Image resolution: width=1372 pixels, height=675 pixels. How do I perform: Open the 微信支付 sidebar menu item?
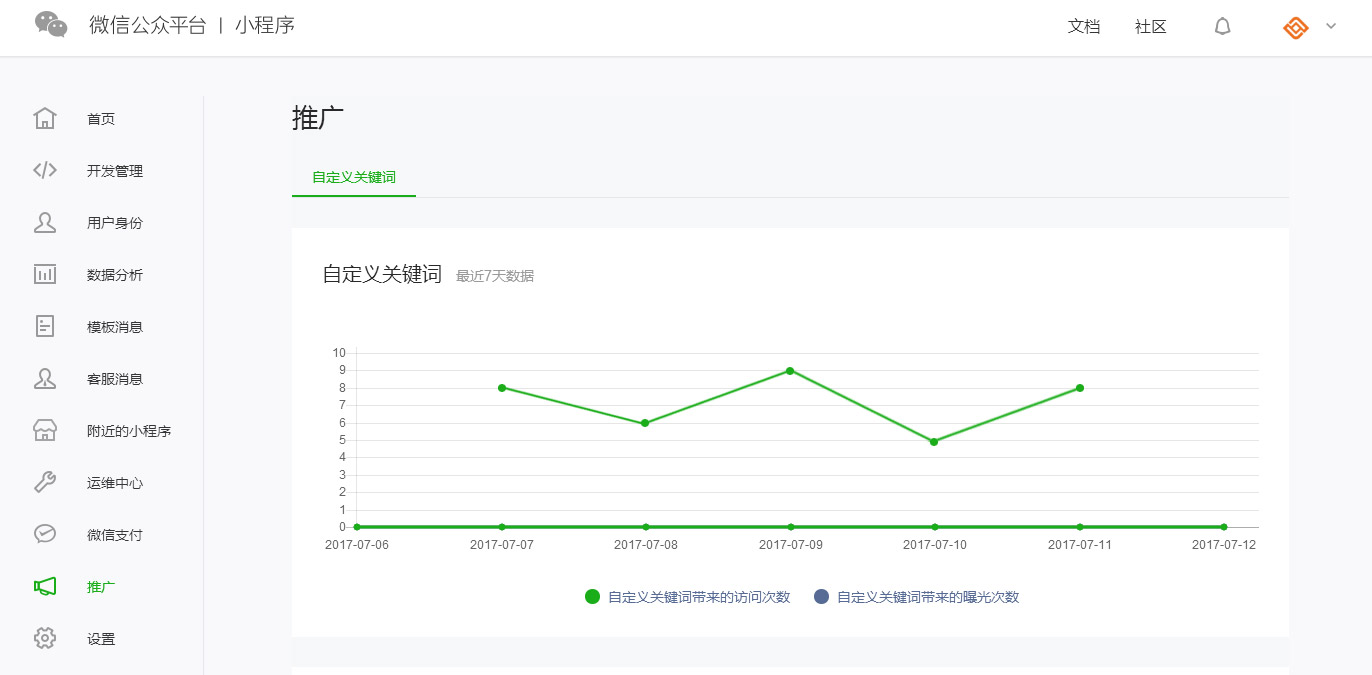[114, 535]
